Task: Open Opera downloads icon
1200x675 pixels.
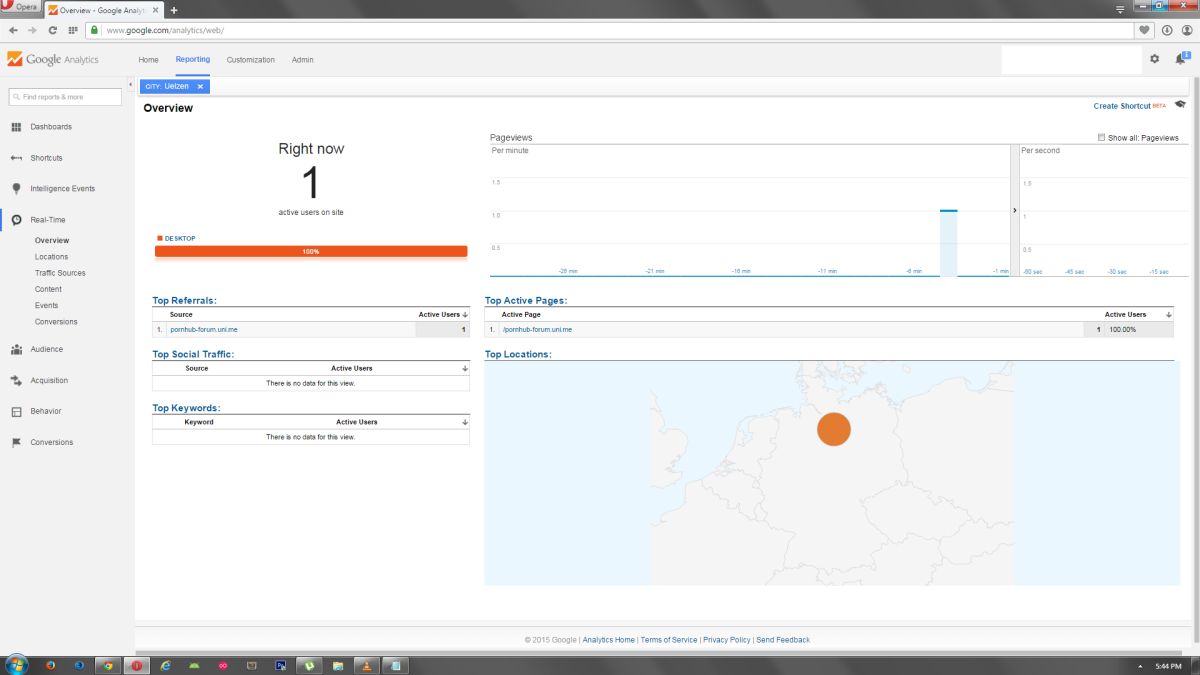Action: point(1166,30)
